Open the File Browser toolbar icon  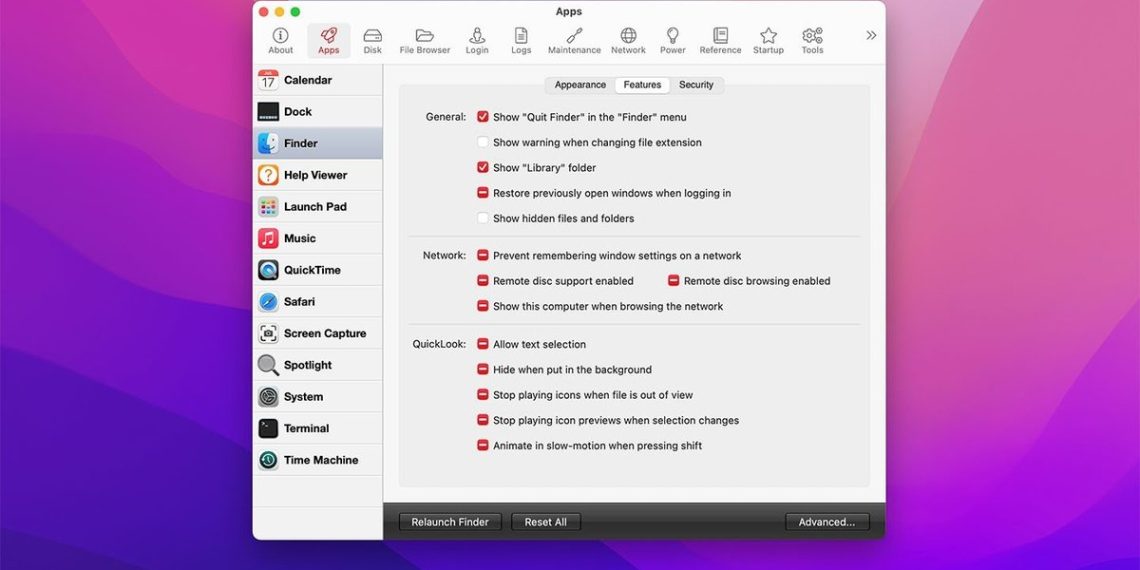tap(425, 40)
